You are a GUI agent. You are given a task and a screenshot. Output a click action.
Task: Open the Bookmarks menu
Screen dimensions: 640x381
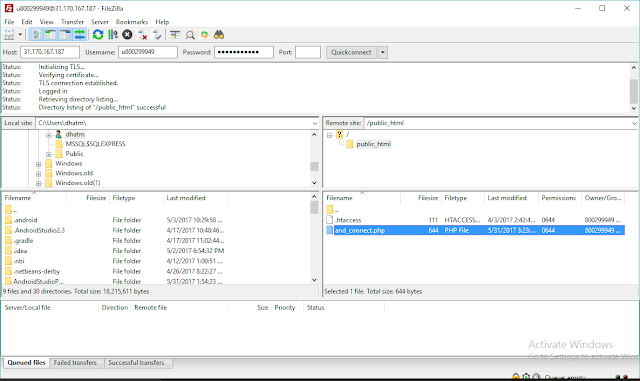coord(132,22)
